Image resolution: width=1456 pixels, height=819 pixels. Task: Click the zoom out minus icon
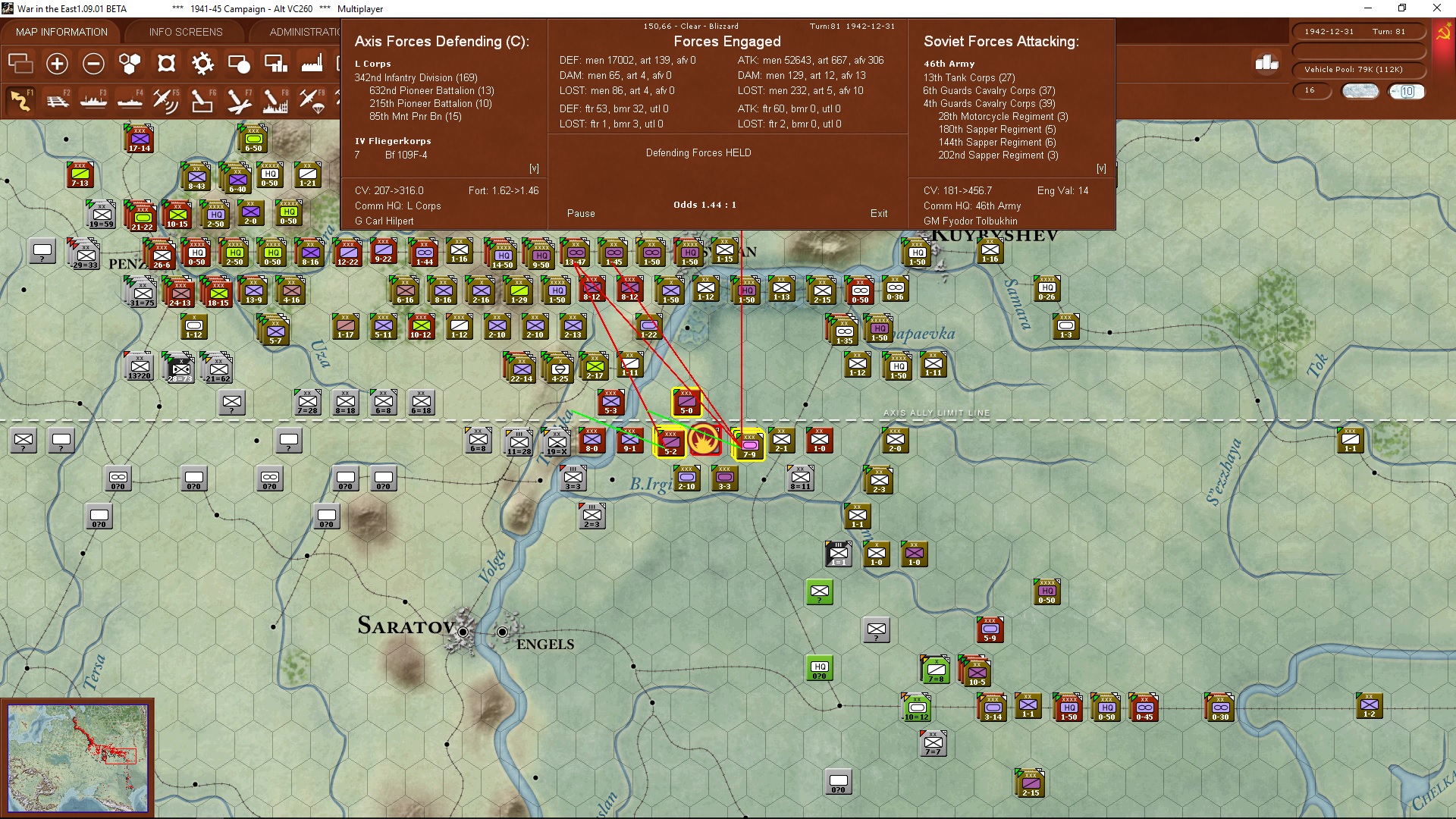click(93, 64)
